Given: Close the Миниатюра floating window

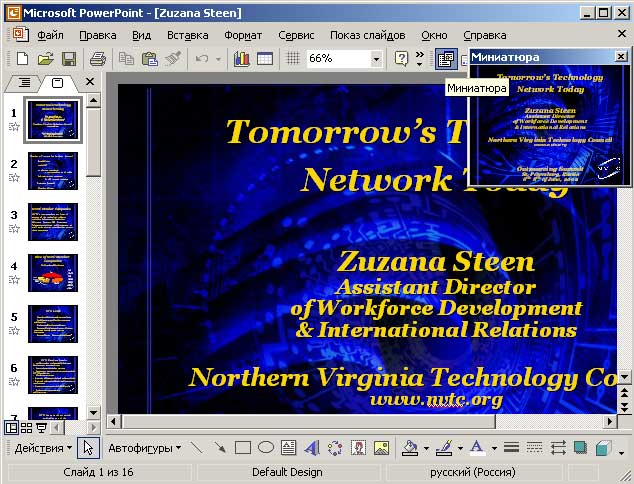Looking at the screenshot, I should (x=621, y=57).
